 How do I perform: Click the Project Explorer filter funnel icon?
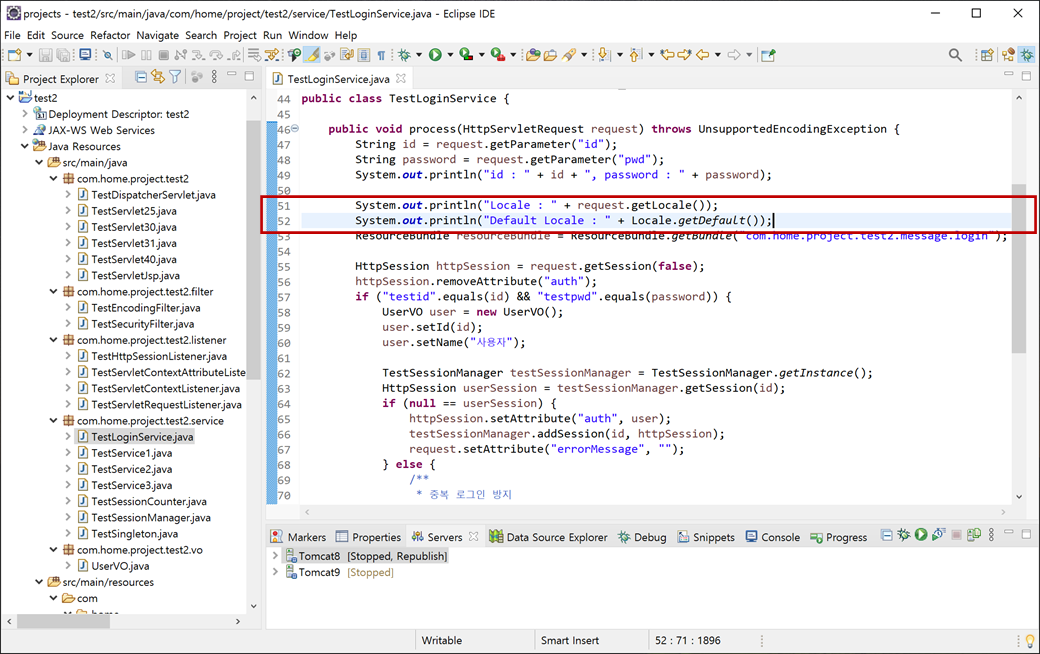175,77
